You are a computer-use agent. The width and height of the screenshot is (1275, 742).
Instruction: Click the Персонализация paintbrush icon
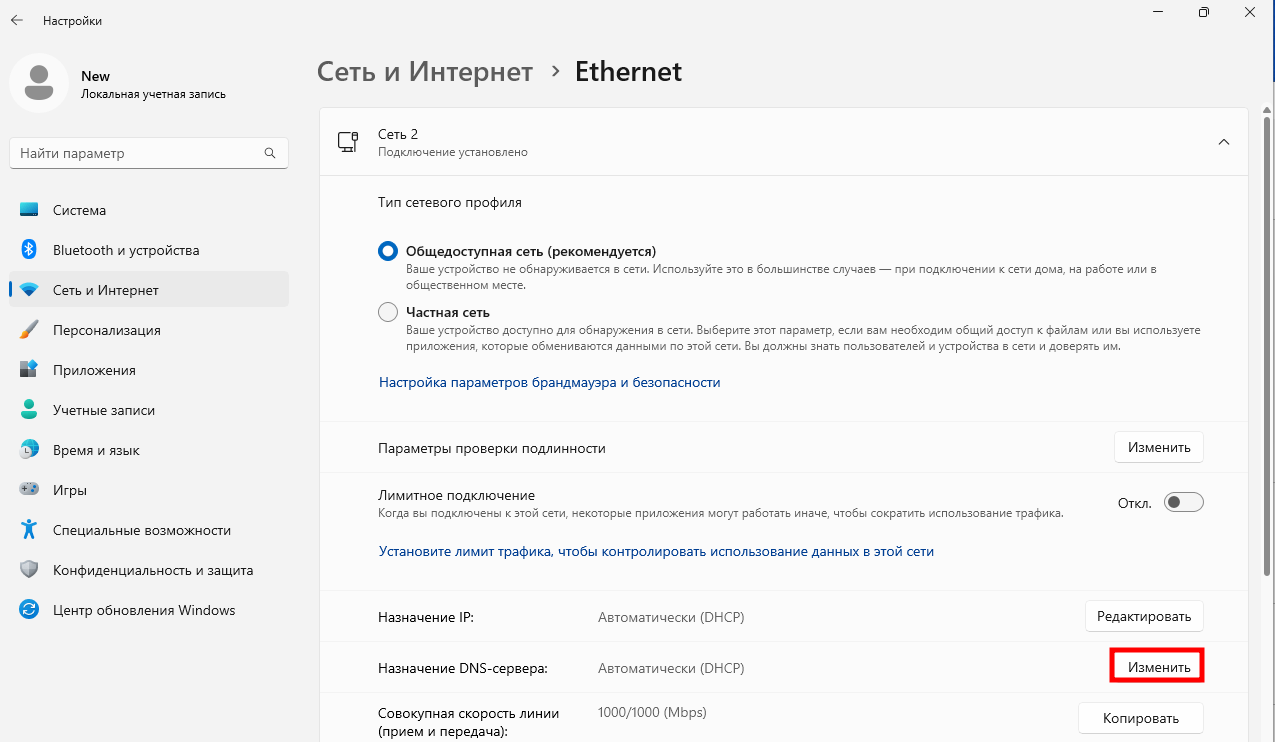pos(29,330)
